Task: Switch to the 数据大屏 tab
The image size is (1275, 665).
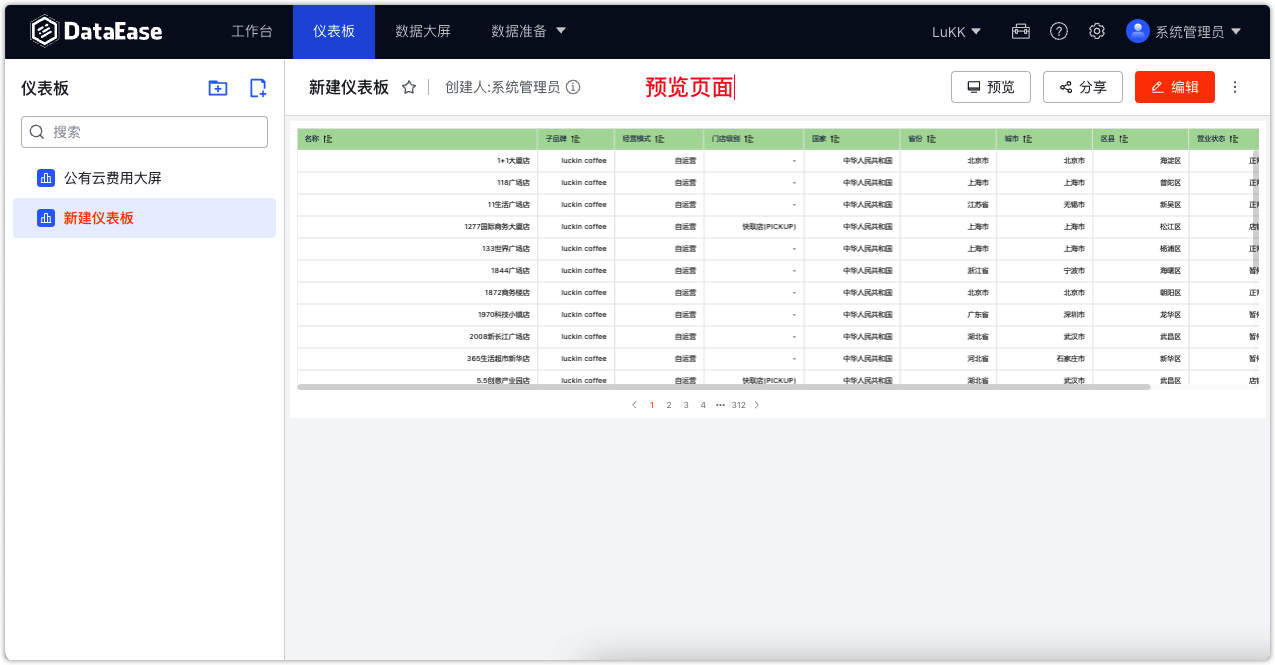Action: click(x=422, y=31)
